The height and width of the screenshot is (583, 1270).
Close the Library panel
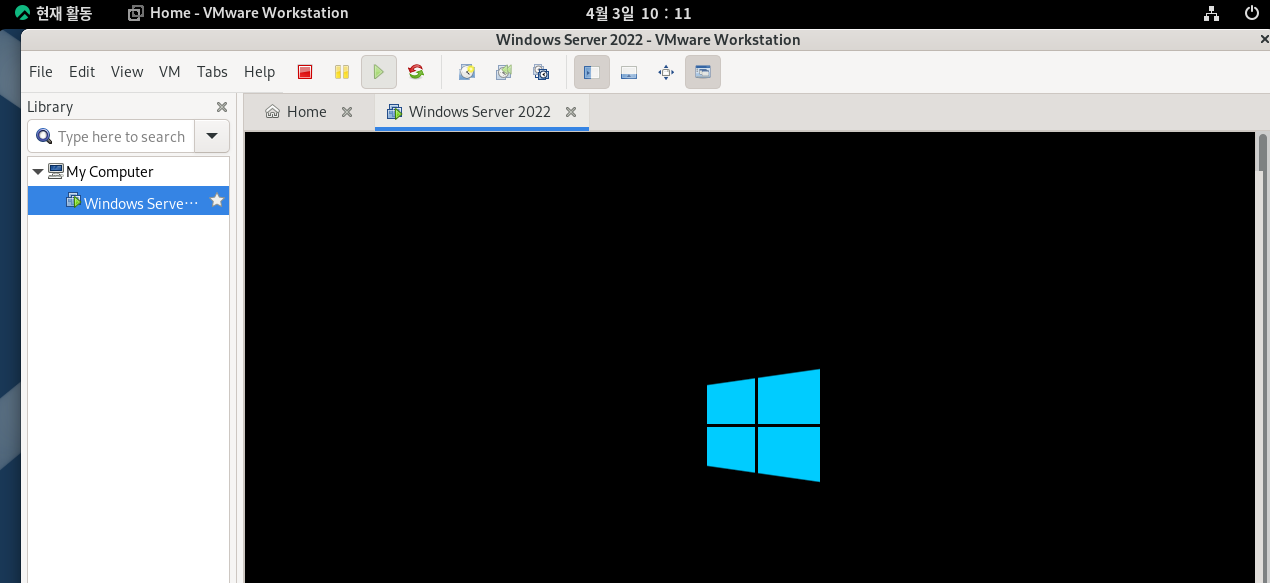222,107
